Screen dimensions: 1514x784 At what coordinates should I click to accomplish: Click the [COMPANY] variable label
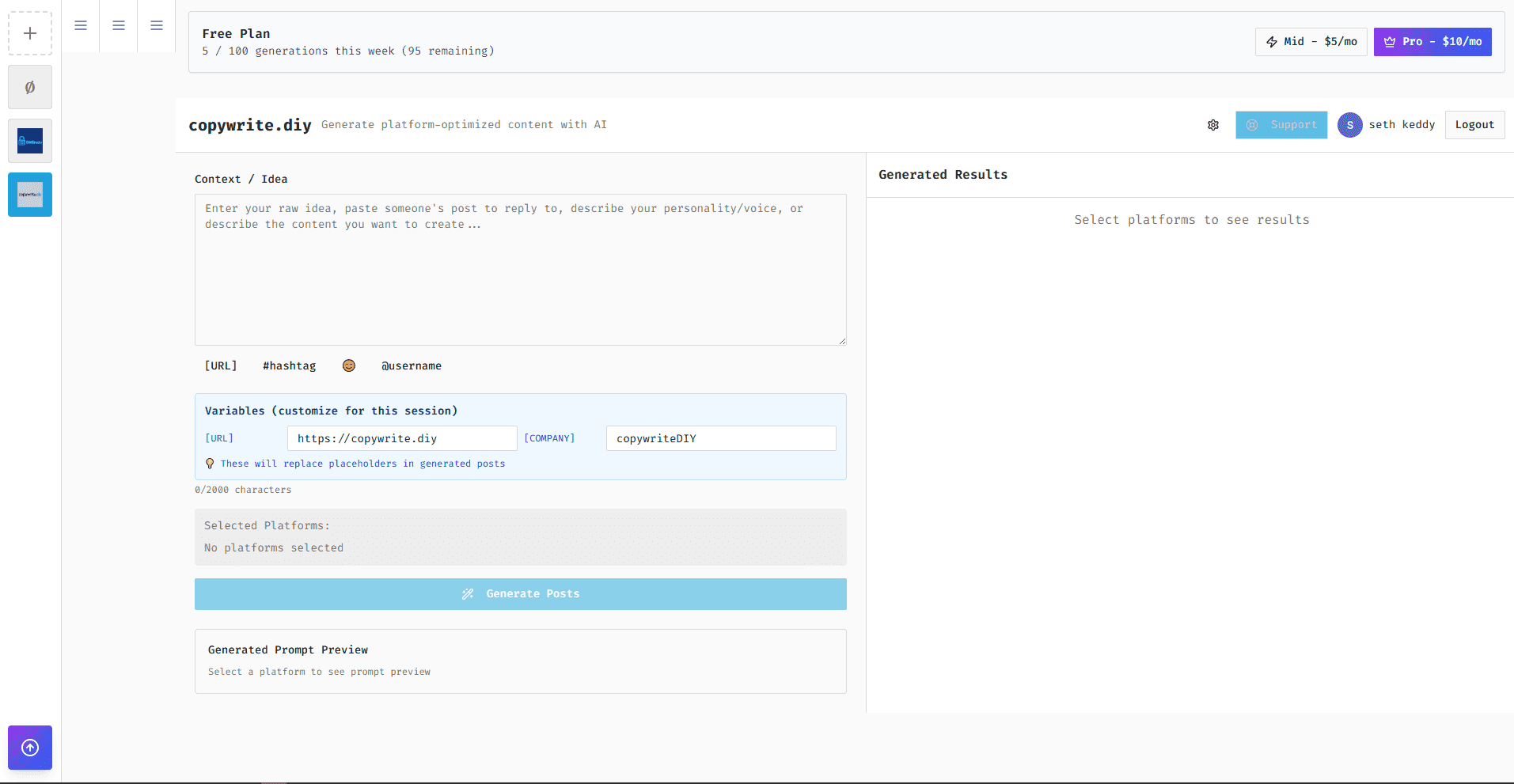[x=549, y=438]
